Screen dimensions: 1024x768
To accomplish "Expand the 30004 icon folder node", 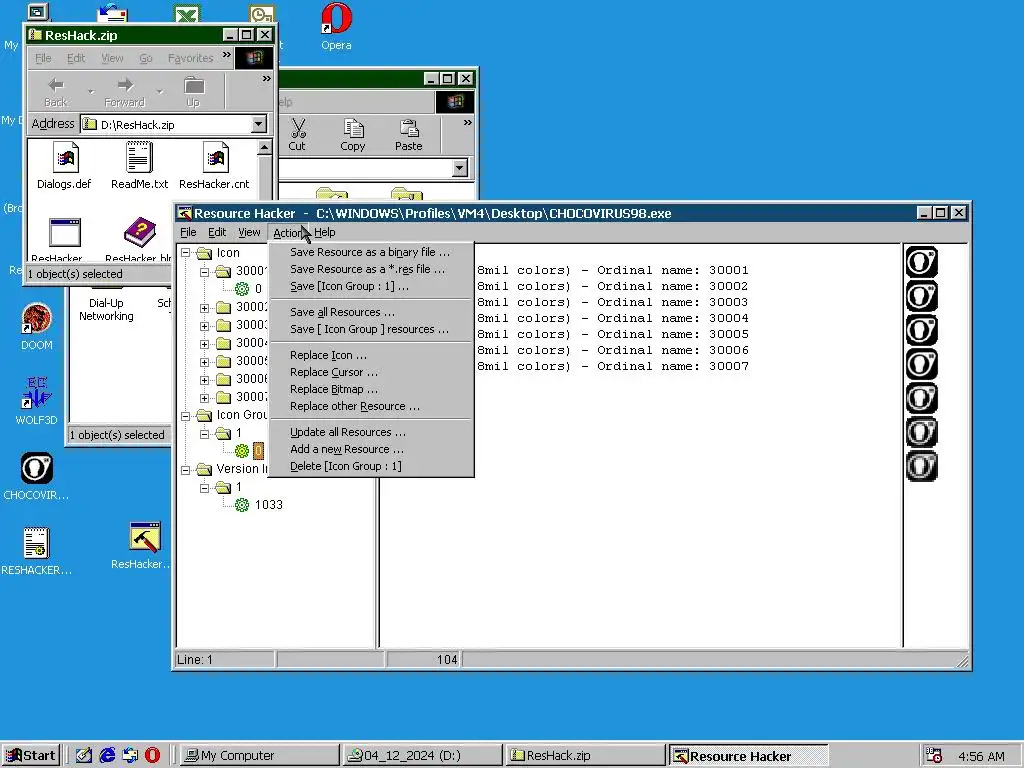I will pos(204,344).
